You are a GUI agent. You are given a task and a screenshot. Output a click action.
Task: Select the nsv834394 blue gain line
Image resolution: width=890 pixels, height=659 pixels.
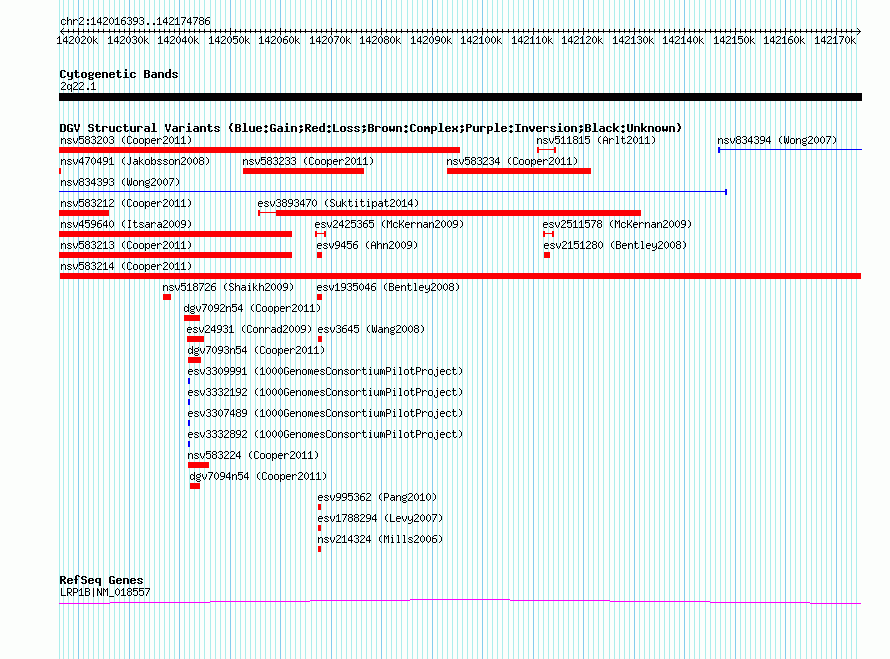790,150
